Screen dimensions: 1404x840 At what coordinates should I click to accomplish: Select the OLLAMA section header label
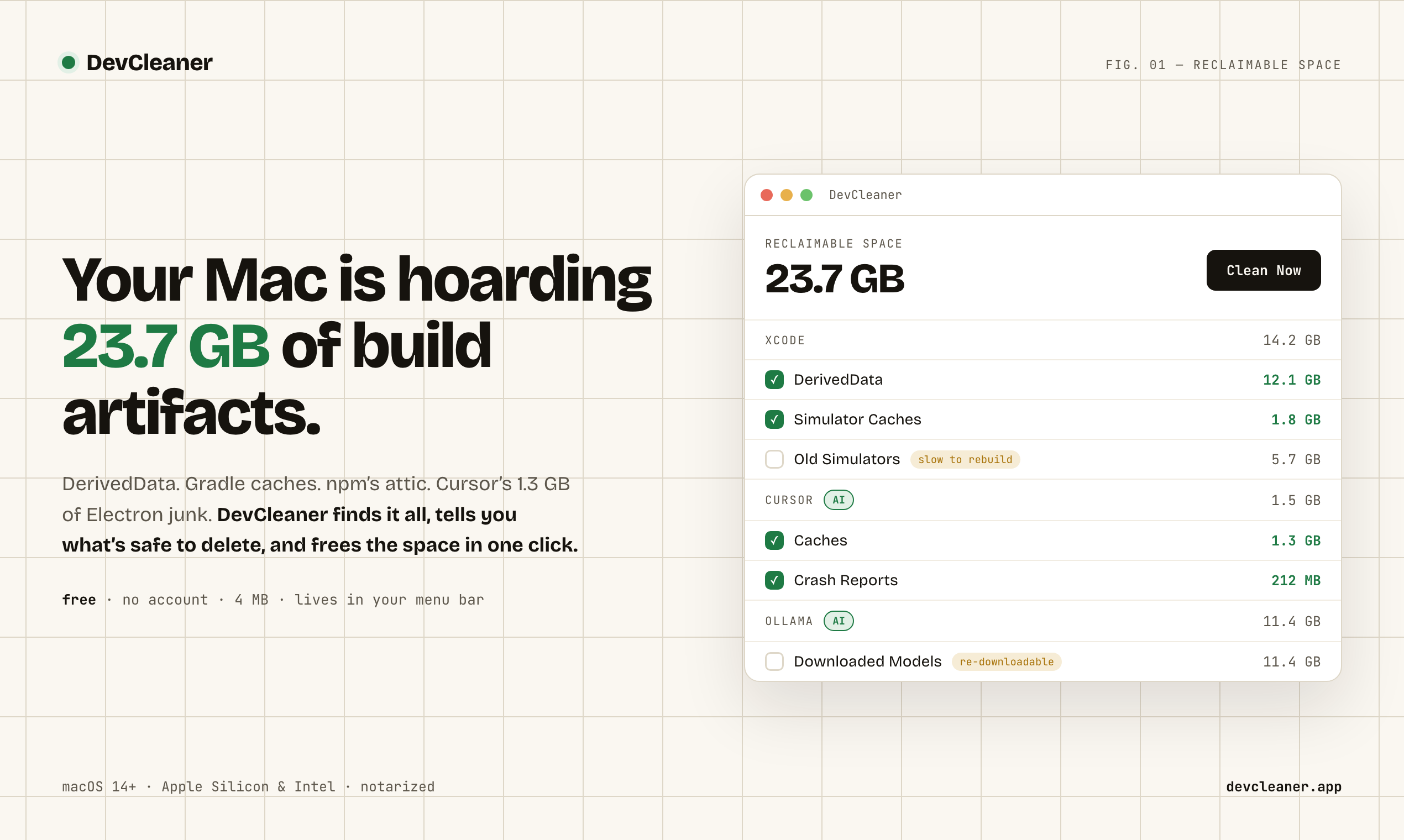point(789,622)
